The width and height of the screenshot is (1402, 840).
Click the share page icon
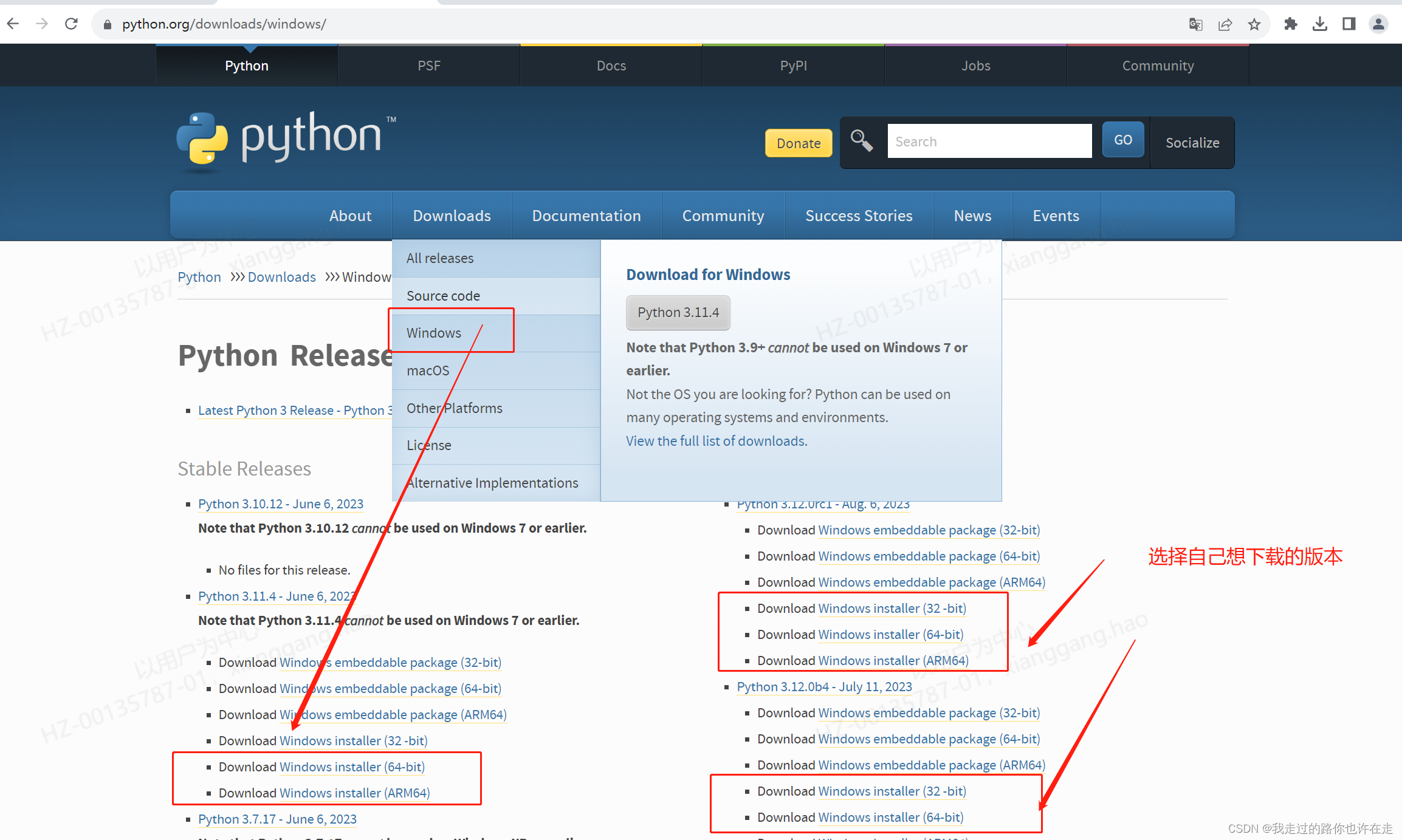[1225, 24]
